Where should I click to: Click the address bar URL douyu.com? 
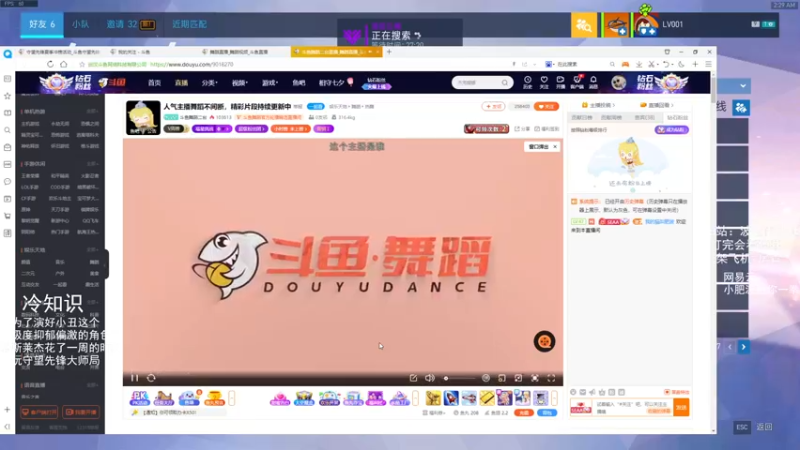(x=192, y=65)
